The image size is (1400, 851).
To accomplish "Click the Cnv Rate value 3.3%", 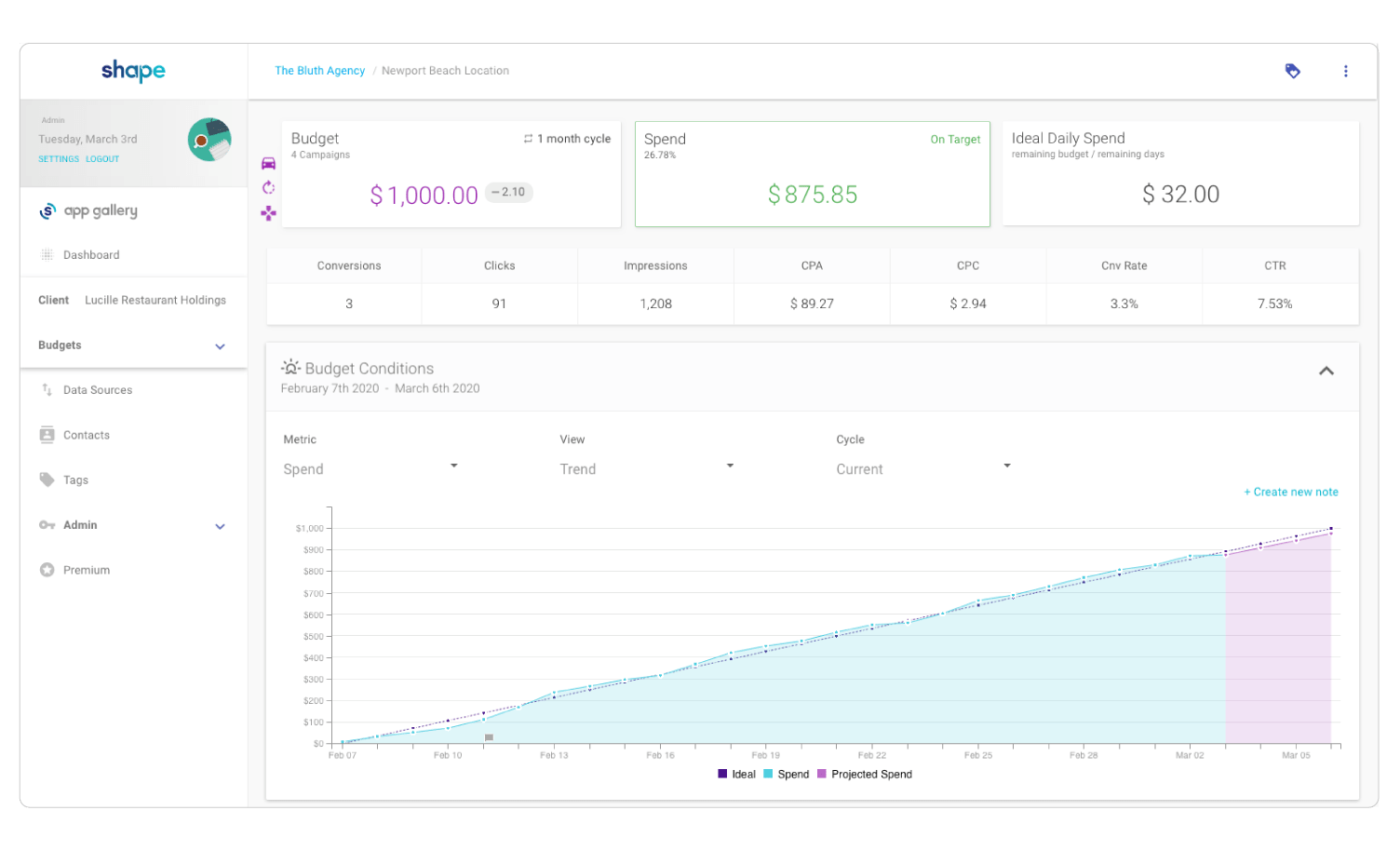I will coord(1124,304).
